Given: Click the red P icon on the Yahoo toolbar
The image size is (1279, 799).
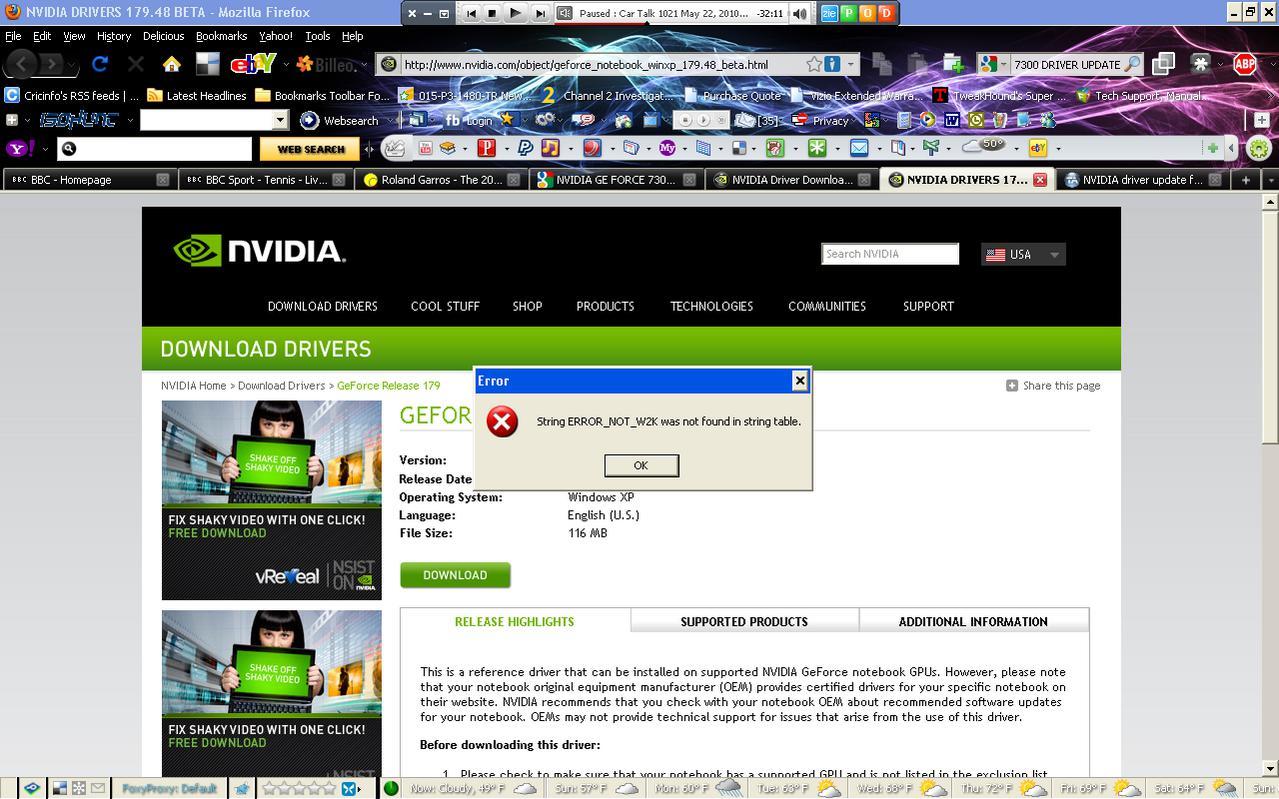Looking at the screenshot, I should coord(487,148).
